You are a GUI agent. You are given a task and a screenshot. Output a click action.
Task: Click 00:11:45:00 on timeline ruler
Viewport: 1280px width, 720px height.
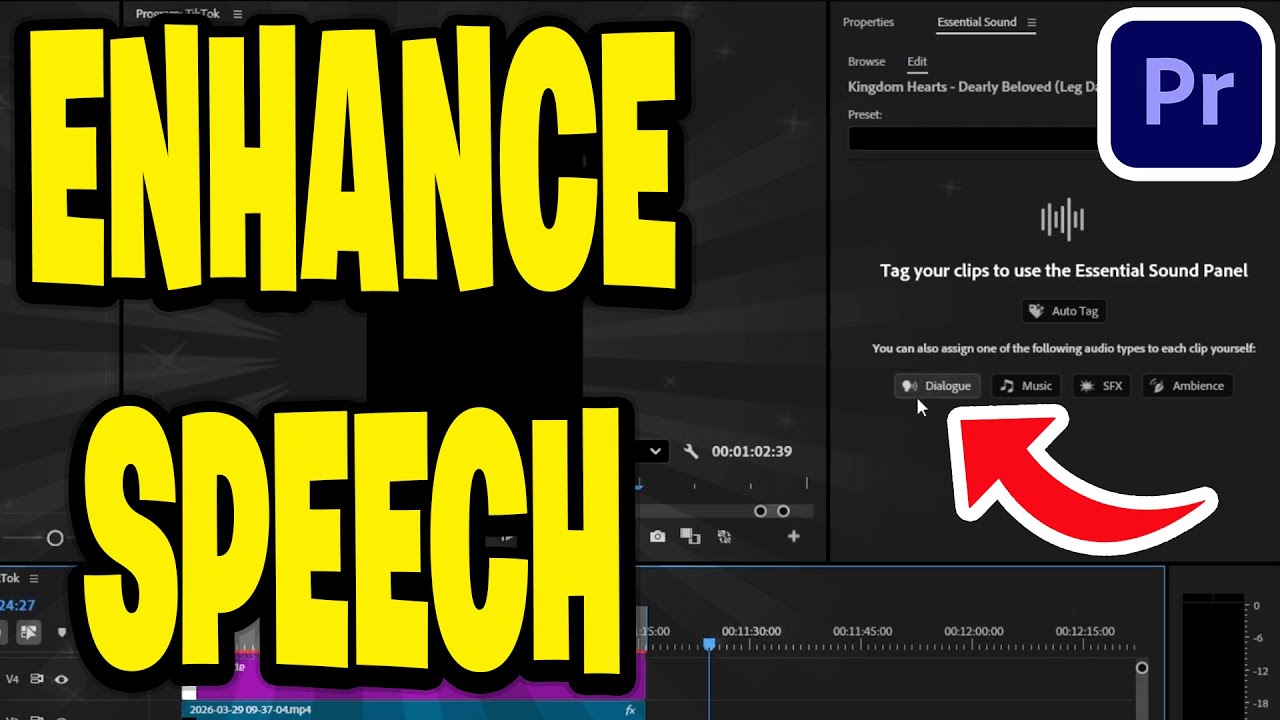point(863,632)
